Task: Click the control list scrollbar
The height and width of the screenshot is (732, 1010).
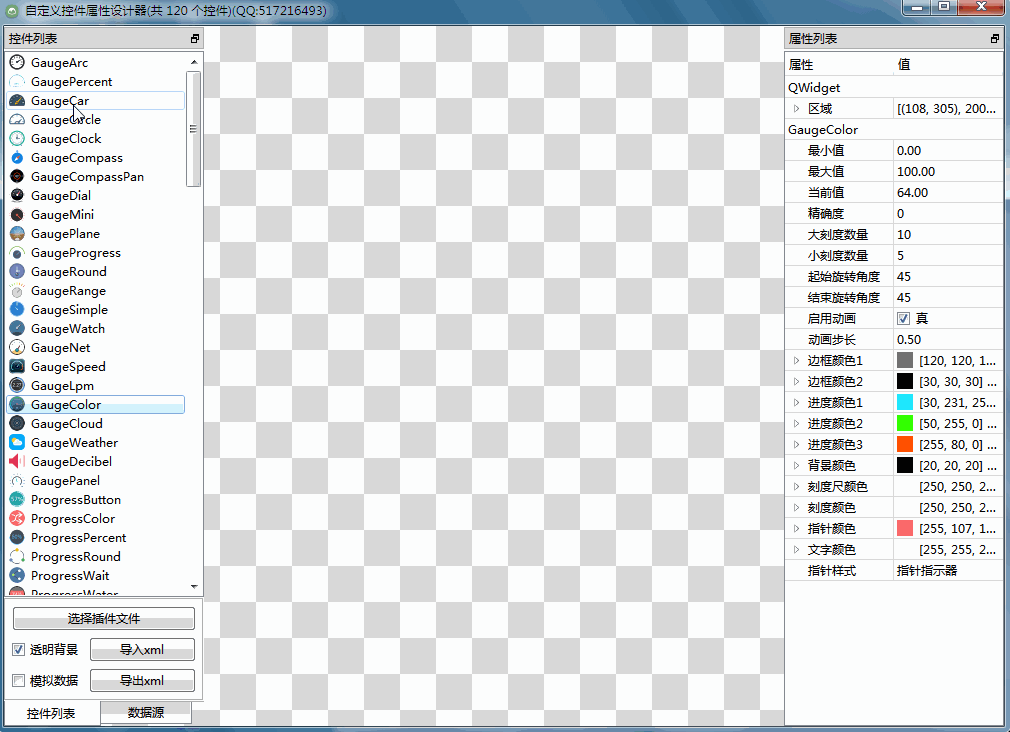Action: click(194, 128)
